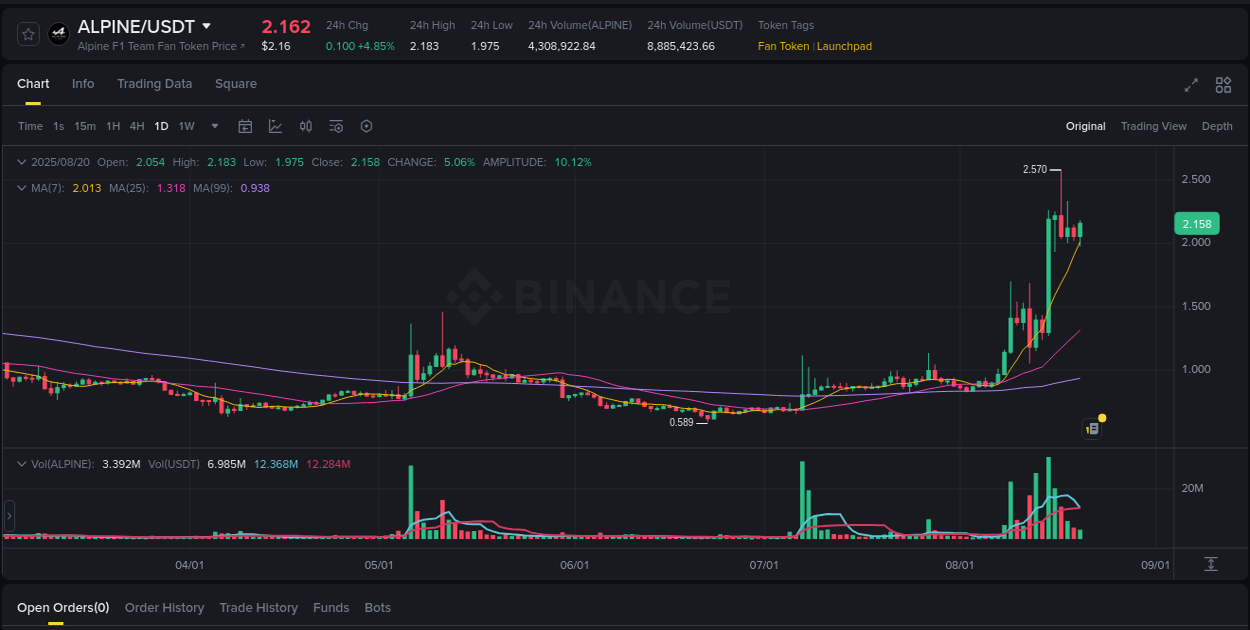Open the ALPINE/USDT pair dropdown
1250x630 pixels.
207,26
